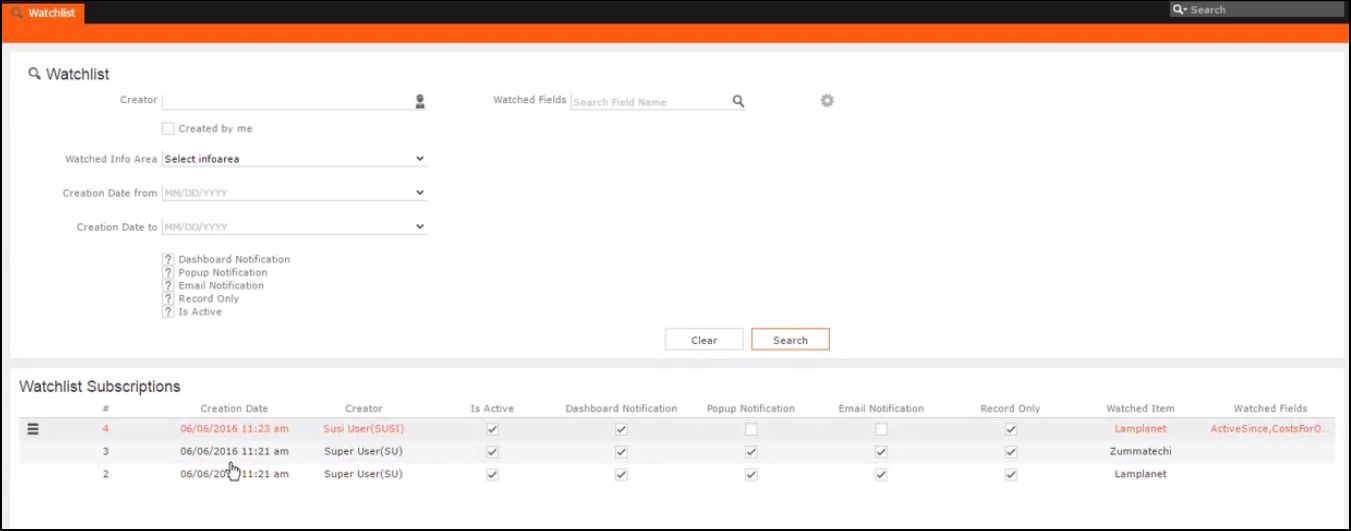Viewport: 1351px width, 531px height.
Task: Check Email Notification for Susi User row
Action: [x=881, y=429]
